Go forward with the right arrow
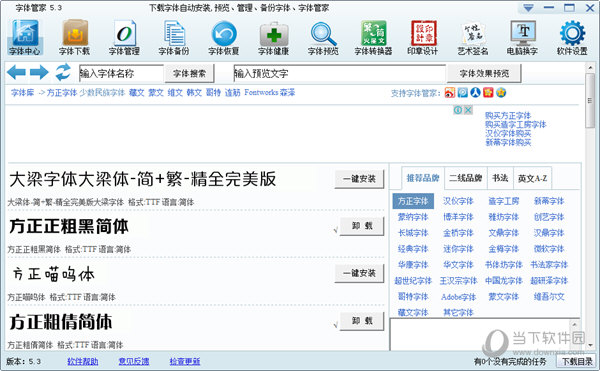This screenshot has height=371, width=600. pyautogui.click(x=39, y=72)
